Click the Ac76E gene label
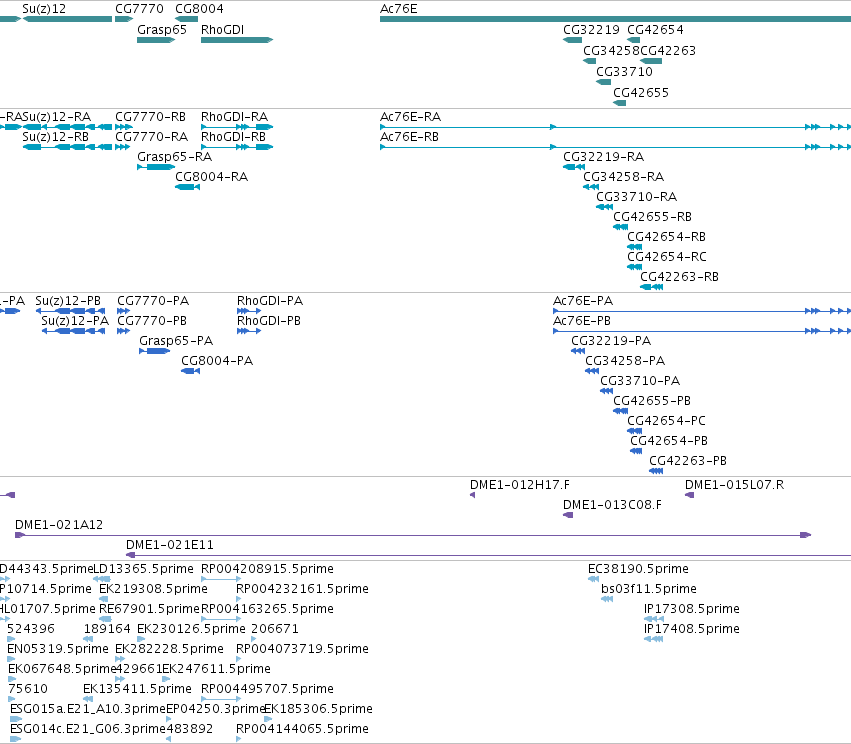This screenshot has height=744, width=851. 398,9
